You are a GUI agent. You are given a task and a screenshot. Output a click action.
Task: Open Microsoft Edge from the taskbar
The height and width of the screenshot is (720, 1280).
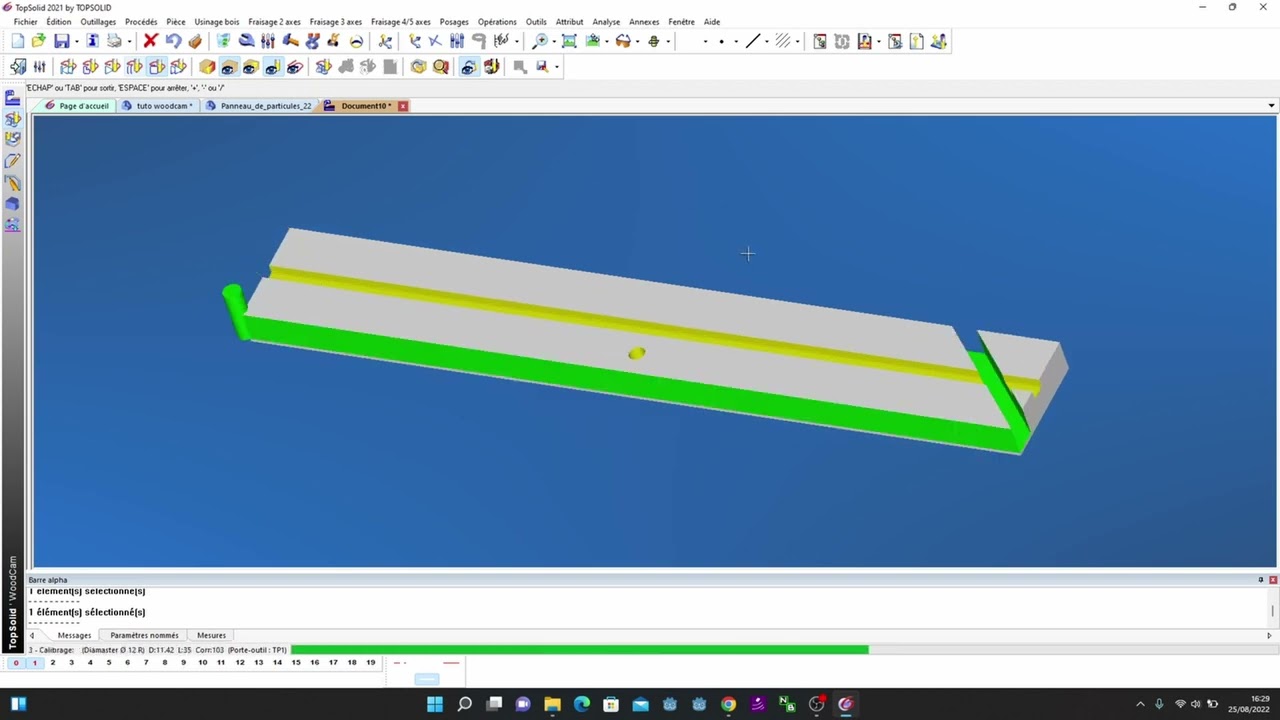582,704
